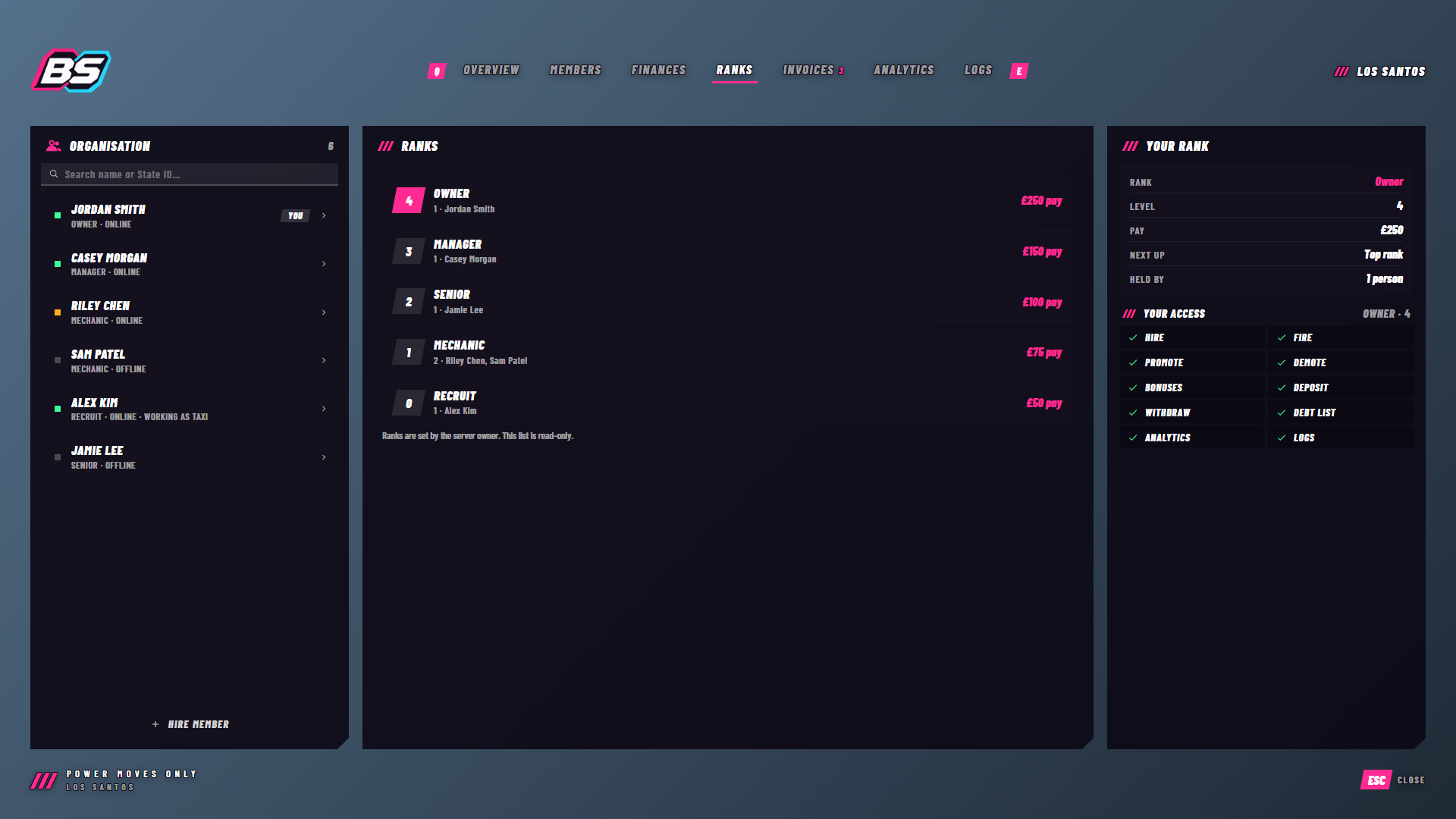Click the Los Santos label at top right
This screenshot has width=1456, height=819.
click(1391, 71)
